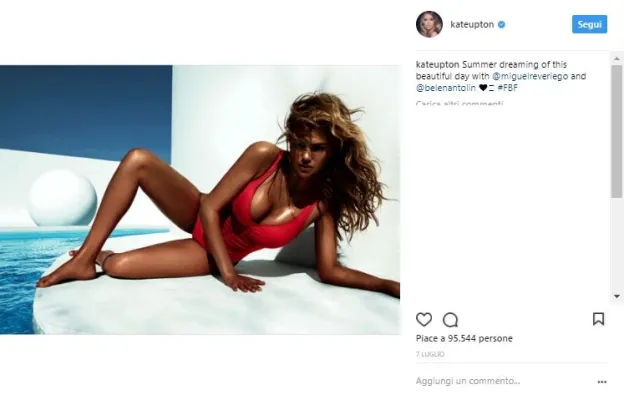624x400 pixels.
Task: Like the post with the heart icon
Action: (423, 319)
